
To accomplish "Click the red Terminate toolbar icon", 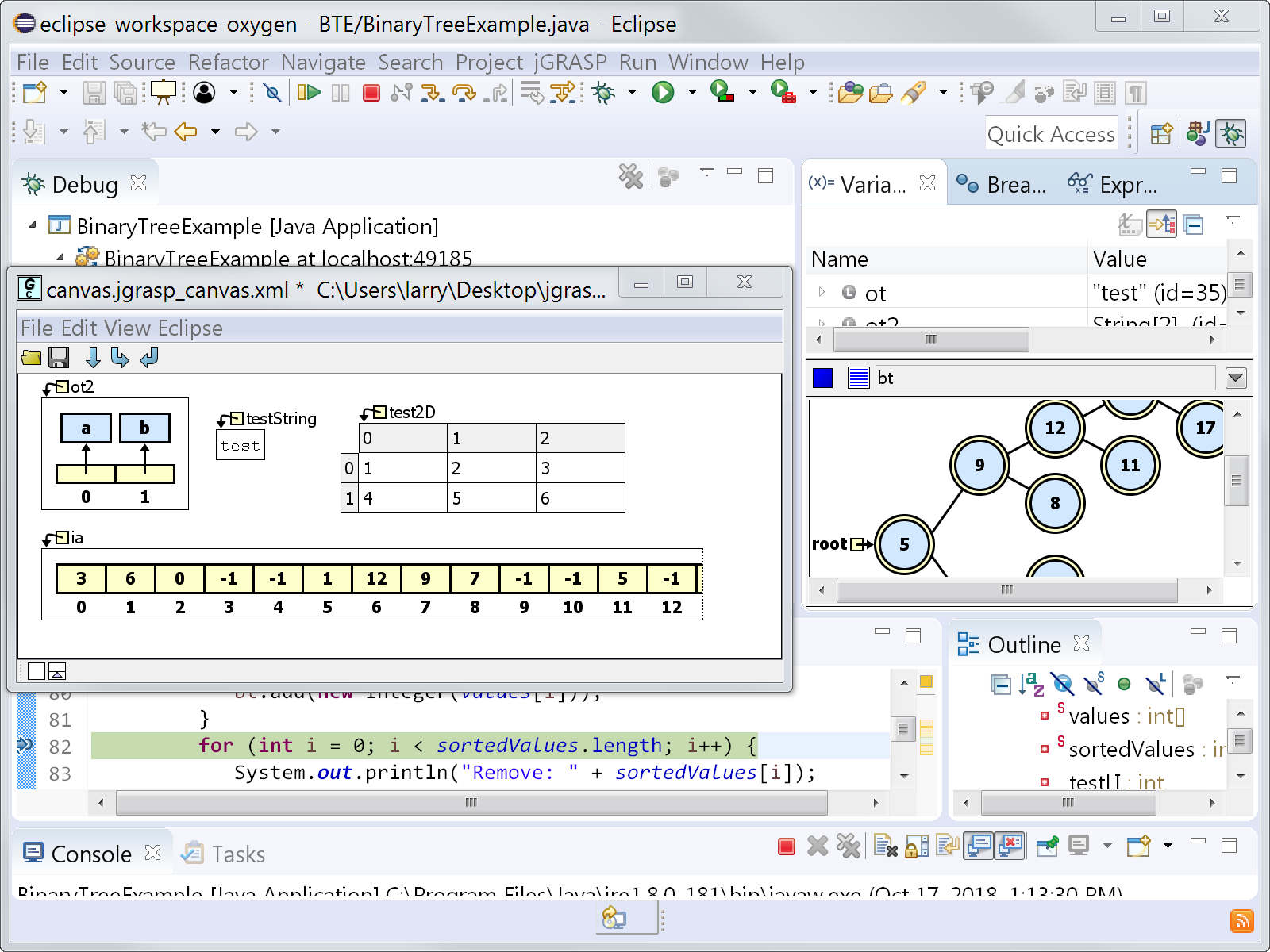I will [x=371, y=93].
